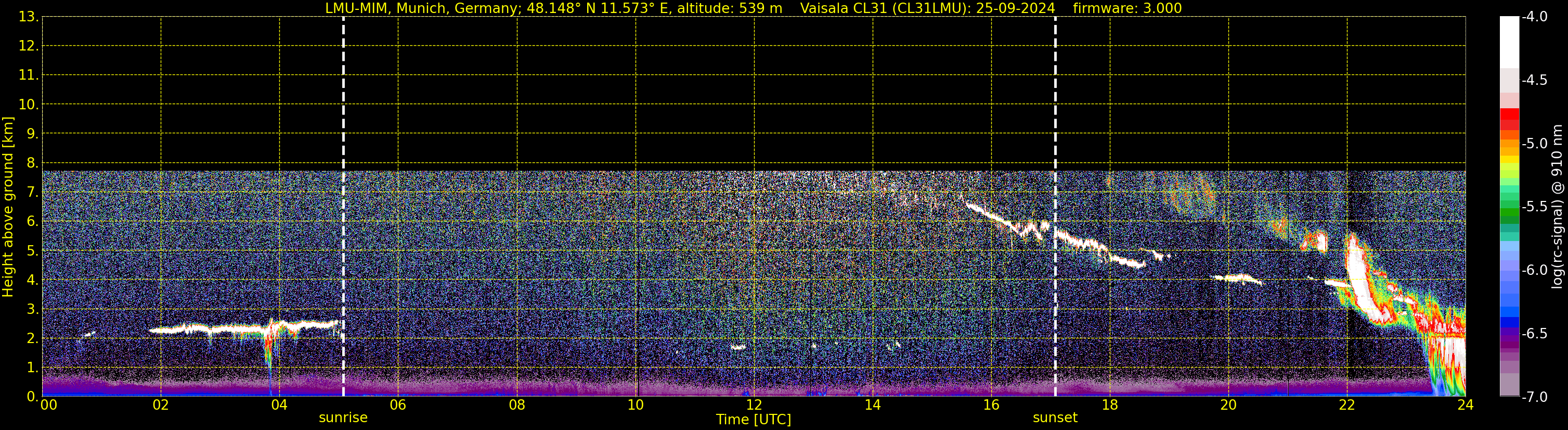Image resolution: width=1568 pixels, height=430 pixels.
Task: Click the '-6.0' colorbar tick label
Action: tap(1535, 270)
